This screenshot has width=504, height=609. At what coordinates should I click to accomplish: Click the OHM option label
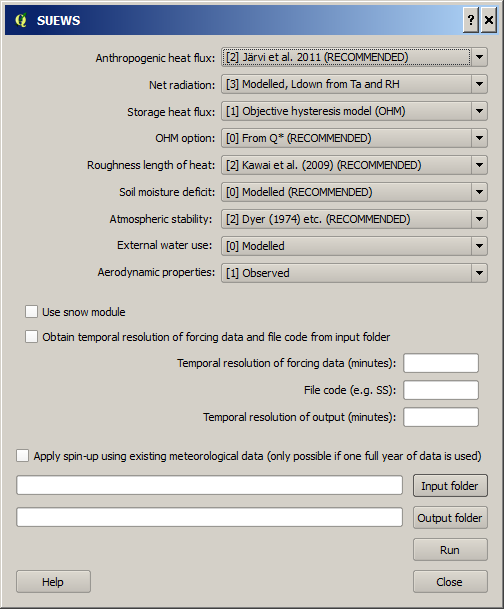pos(185,138)
